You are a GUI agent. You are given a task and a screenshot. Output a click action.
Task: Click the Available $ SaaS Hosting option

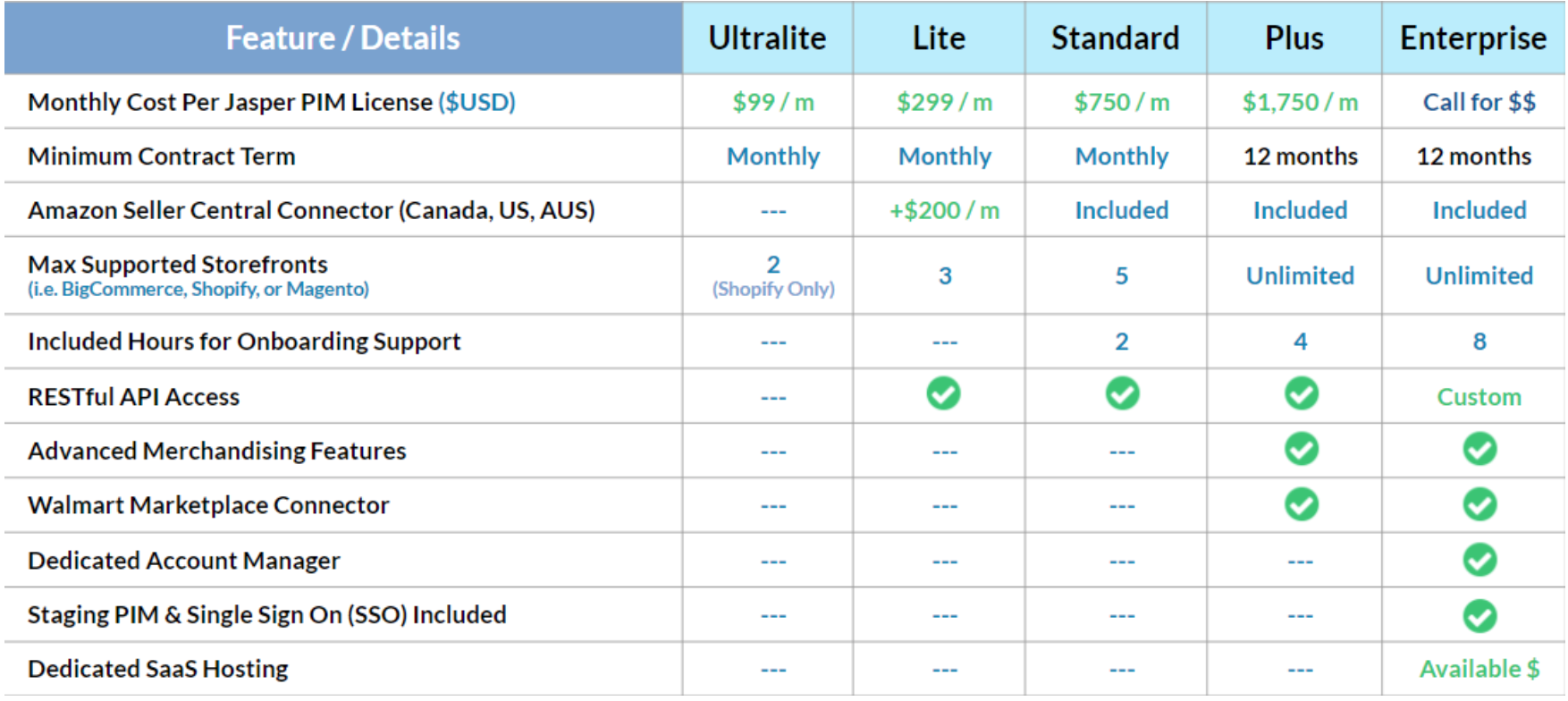(x=1479, y=669)
